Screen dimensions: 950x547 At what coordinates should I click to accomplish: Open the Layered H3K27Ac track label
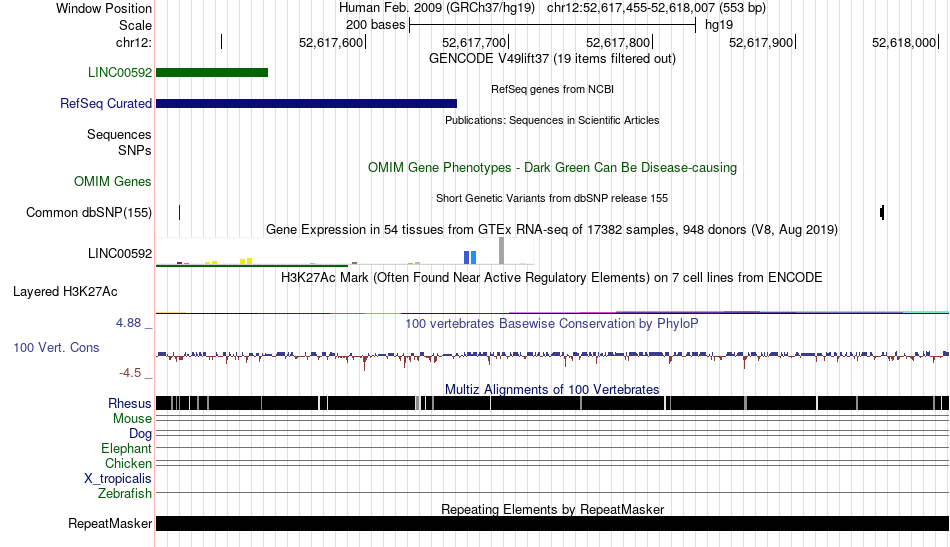[65, 292]
